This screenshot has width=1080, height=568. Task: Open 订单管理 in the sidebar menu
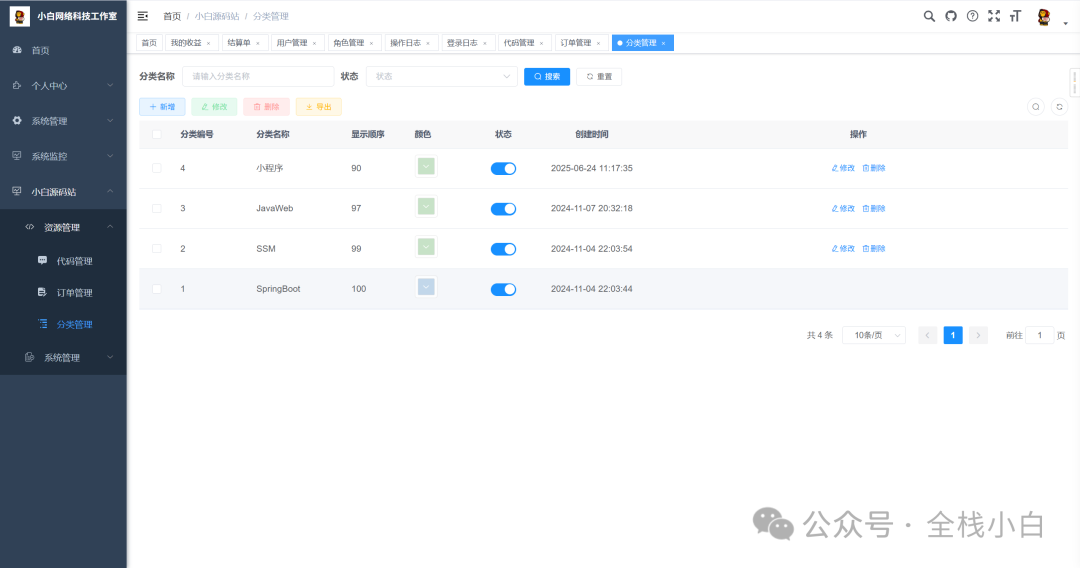pos(74,293)
